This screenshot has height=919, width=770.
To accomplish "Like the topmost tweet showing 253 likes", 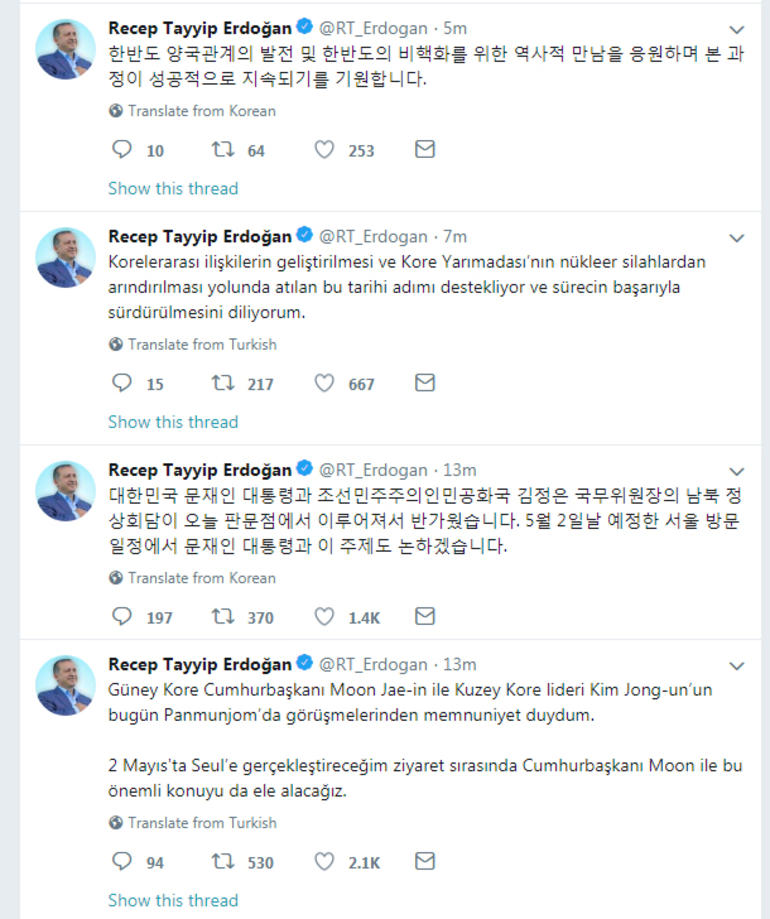I will point(324,148).
